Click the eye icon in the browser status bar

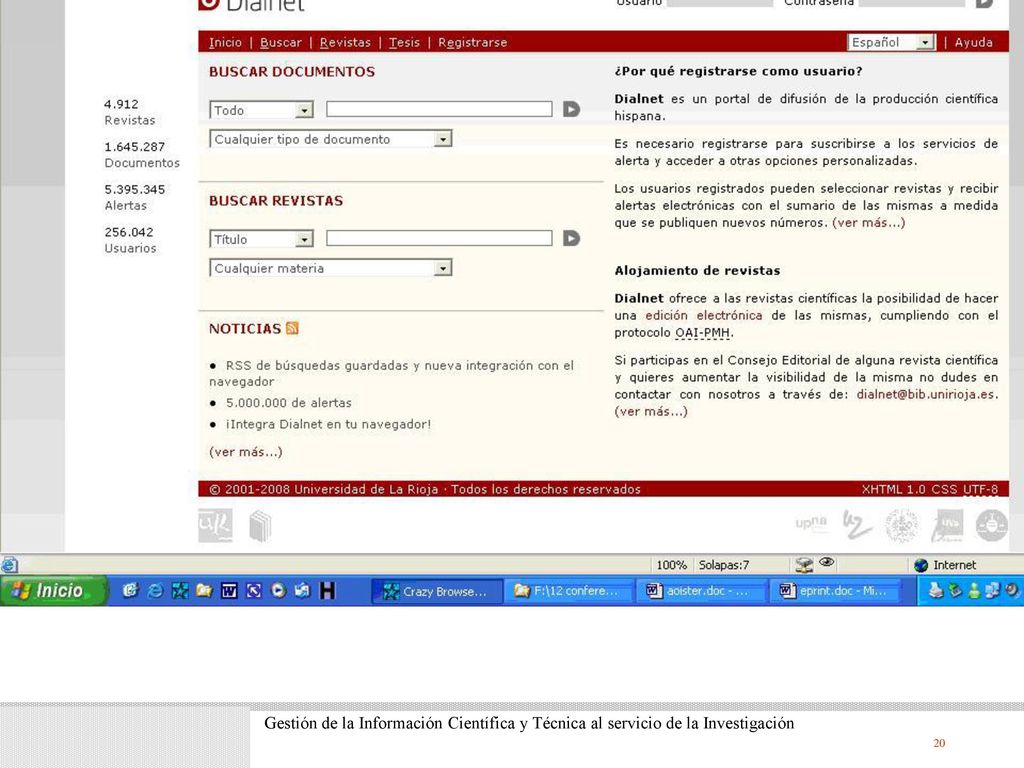(x=827, y=562)
